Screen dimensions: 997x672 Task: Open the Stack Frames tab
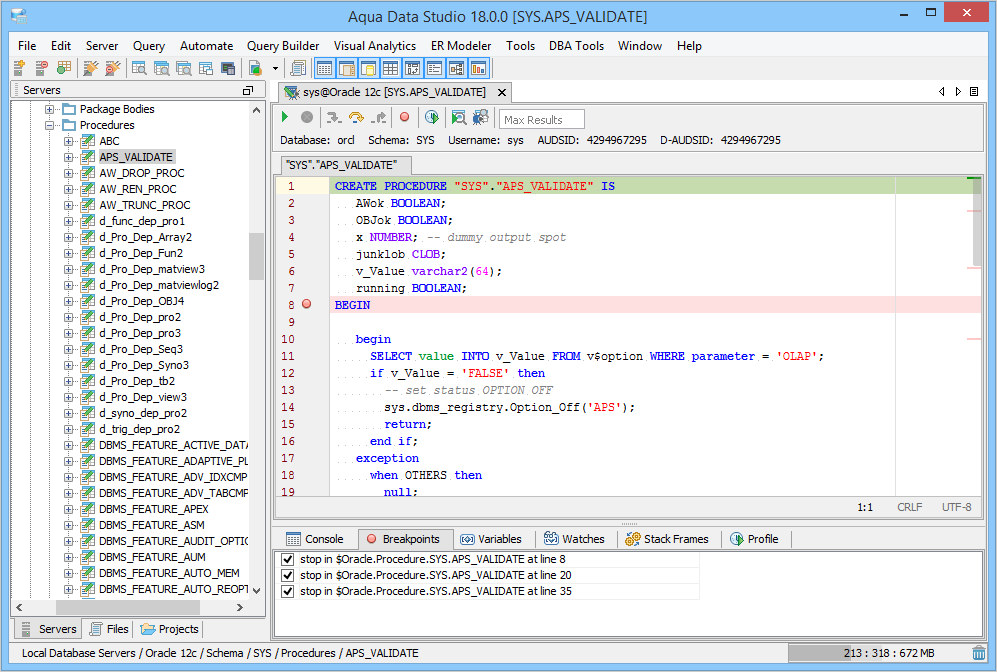tap(666, 539)
